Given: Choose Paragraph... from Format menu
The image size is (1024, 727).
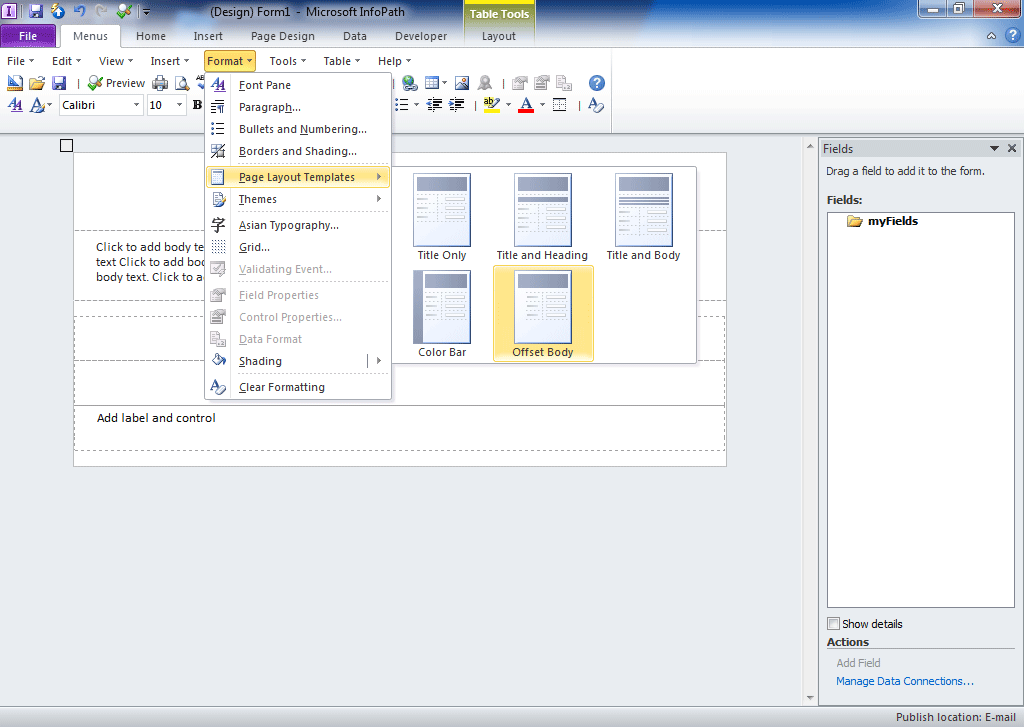Looking at the screenshot, I should (298, 107).
